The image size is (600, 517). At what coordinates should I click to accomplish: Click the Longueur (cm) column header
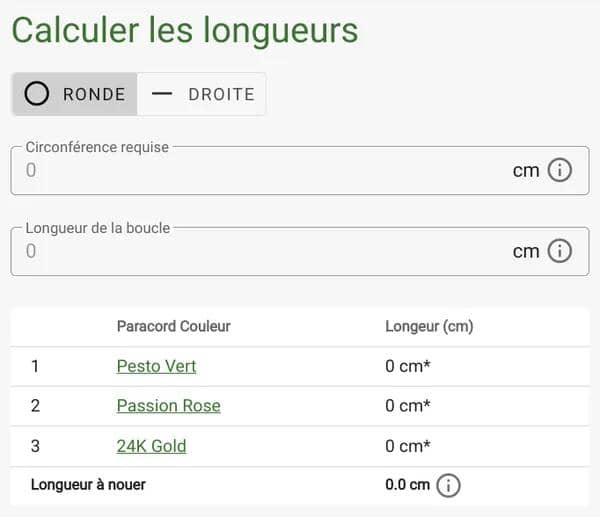429,327
